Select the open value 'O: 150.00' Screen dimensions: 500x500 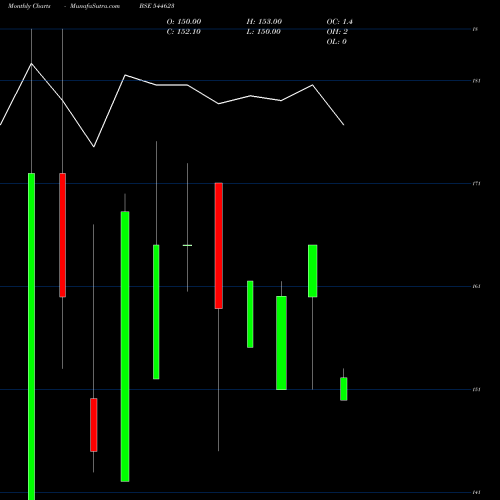pyautogui.click(x=184, y=22)
